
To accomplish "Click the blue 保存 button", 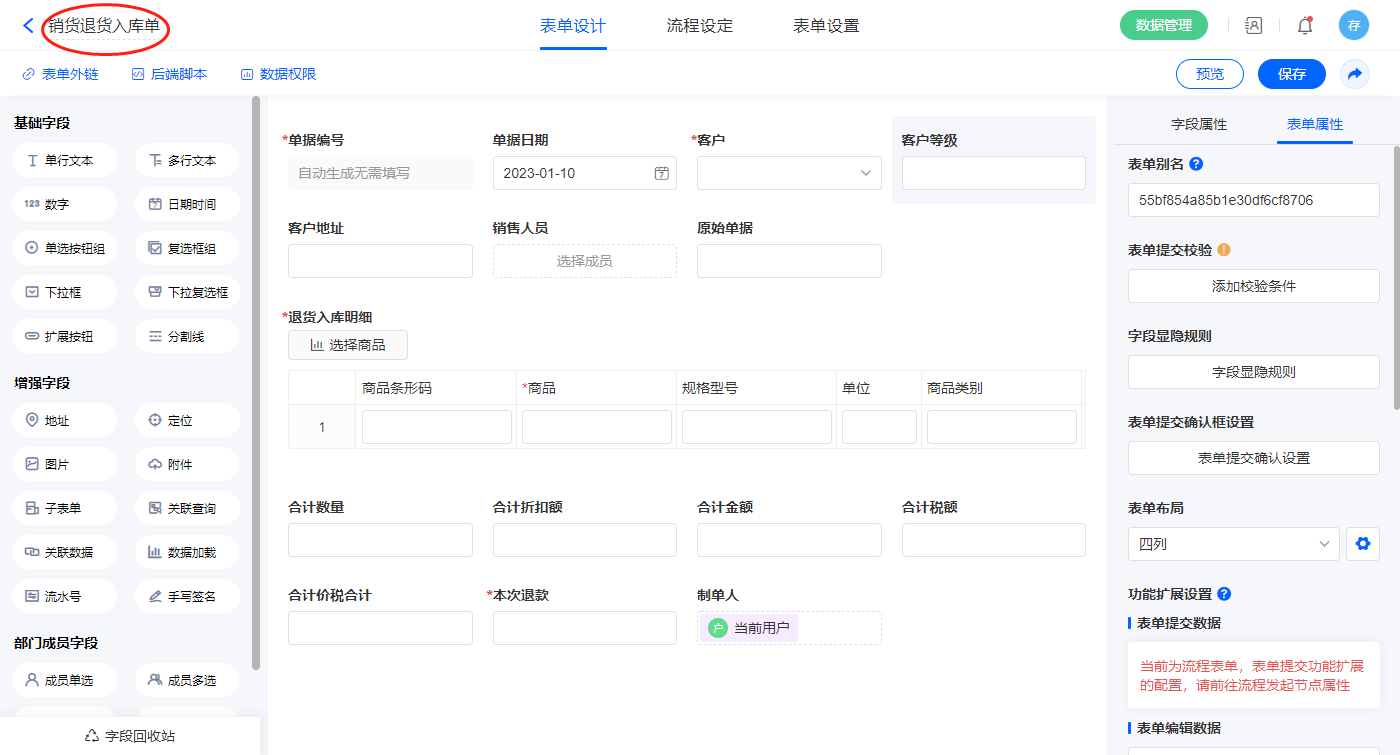I will point(1291,74).
